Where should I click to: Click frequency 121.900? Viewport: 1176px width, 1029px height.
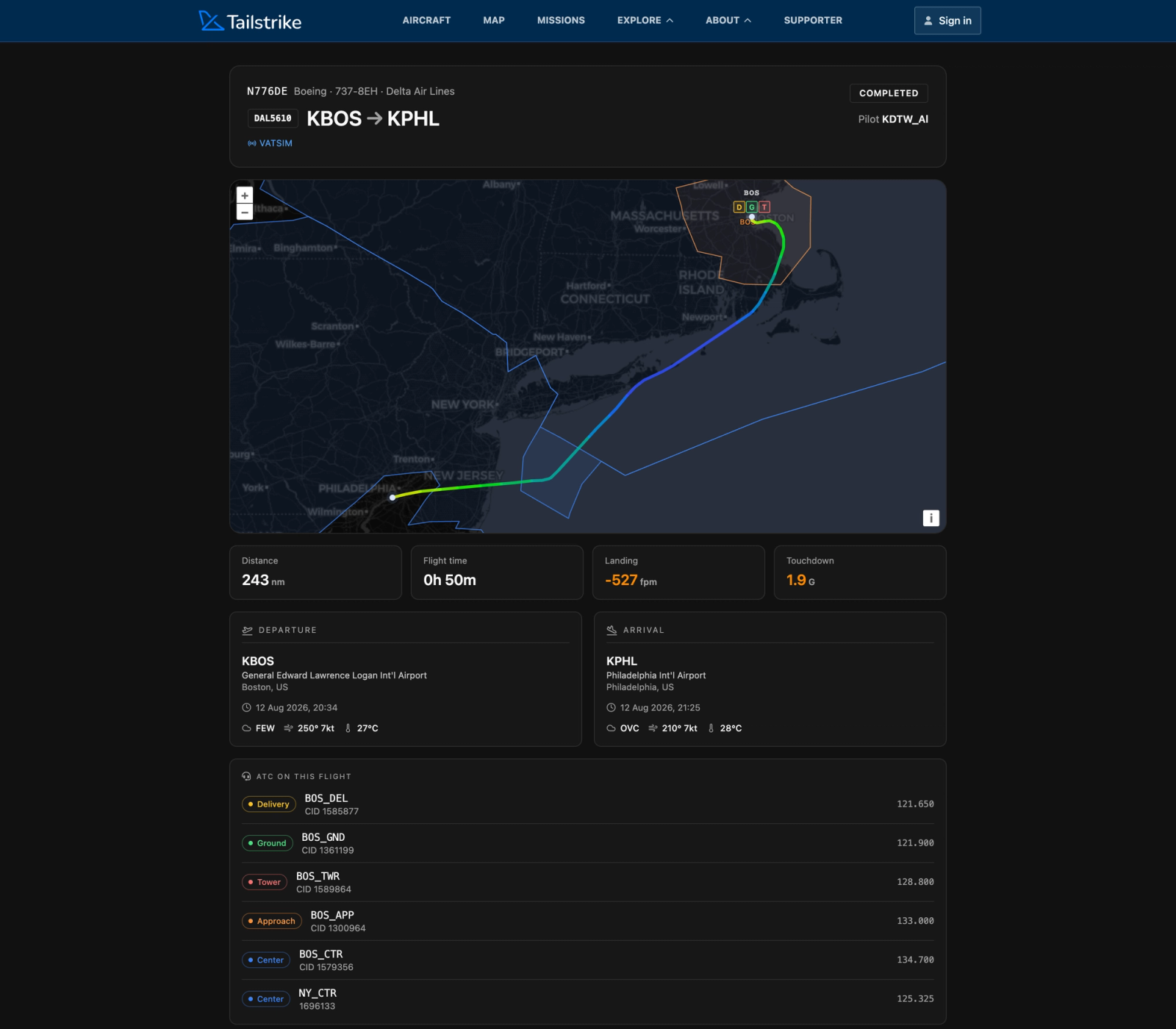pyautogui.click(x=915, y=843)
